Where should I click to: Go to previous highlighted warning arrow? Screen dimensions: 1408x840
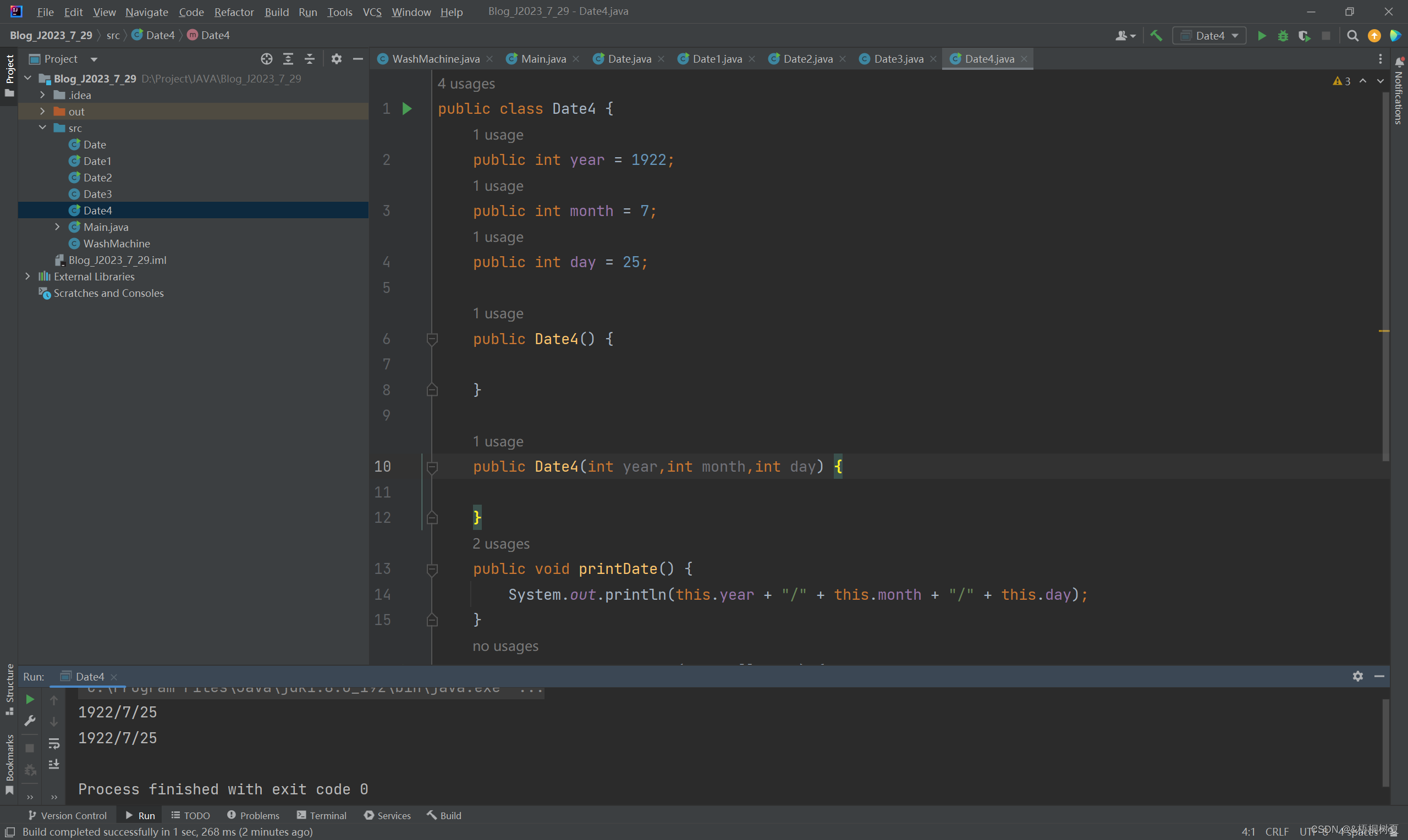click(1363, 81)
